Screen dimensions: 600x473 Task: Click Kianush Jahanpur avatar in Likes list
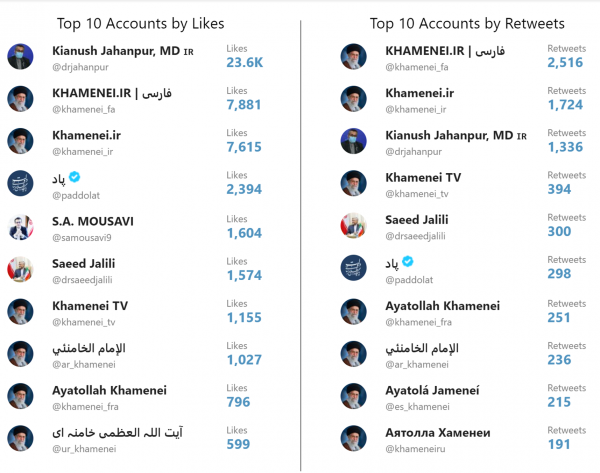click(20, 57)
